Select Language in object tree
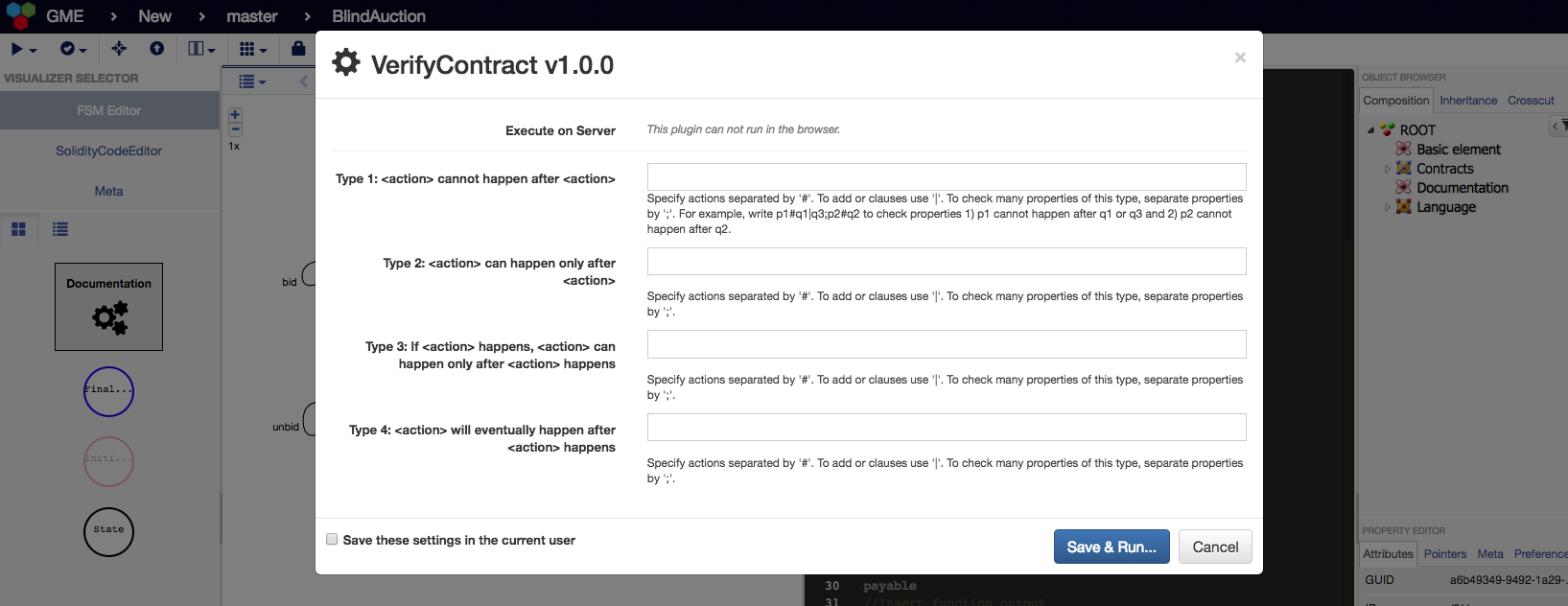Viewport: 1568px width, 606px height. click(x=1446, y=207)
